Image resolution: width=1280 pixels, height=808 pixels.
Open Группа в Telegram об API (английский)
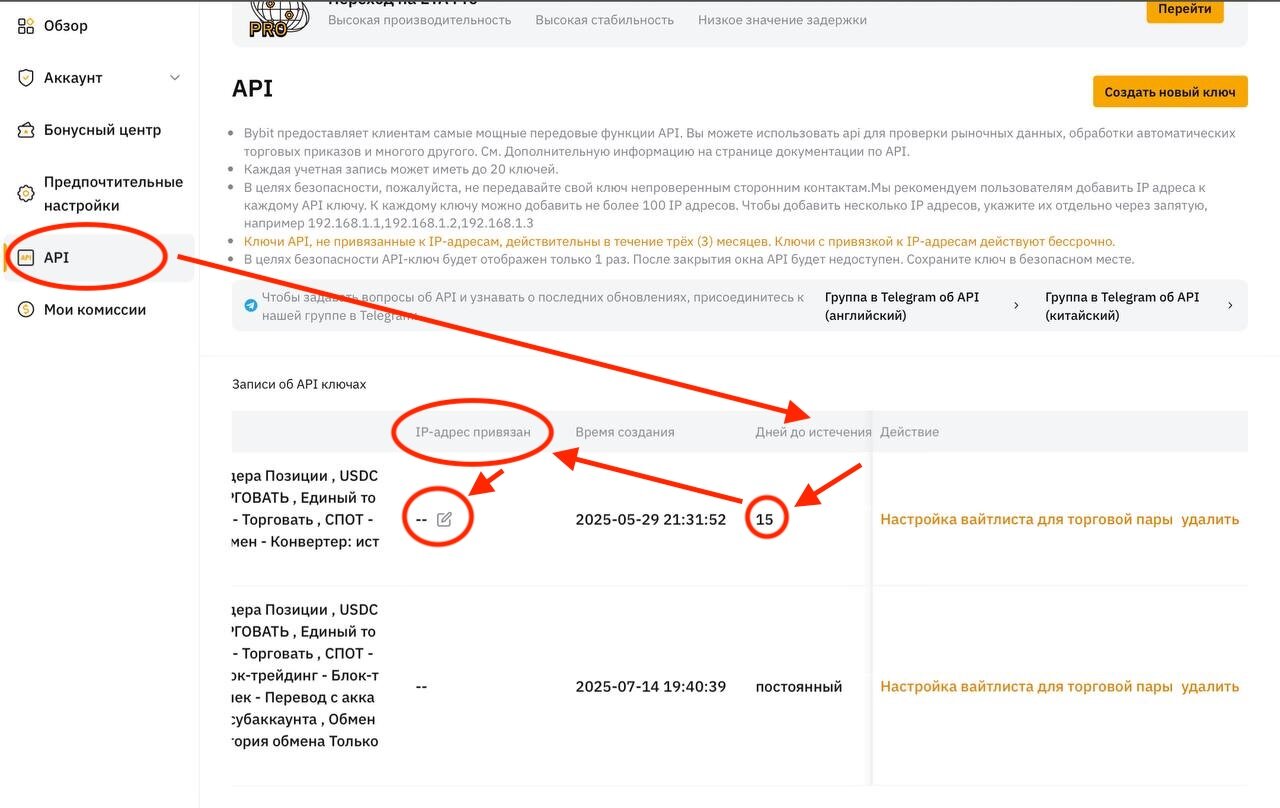point(902,306)
